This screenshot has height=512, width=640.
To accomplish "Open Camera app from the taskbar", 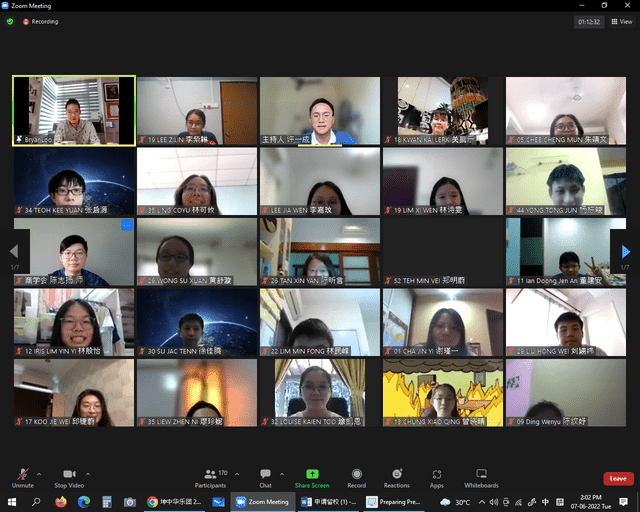I will 130,502.
